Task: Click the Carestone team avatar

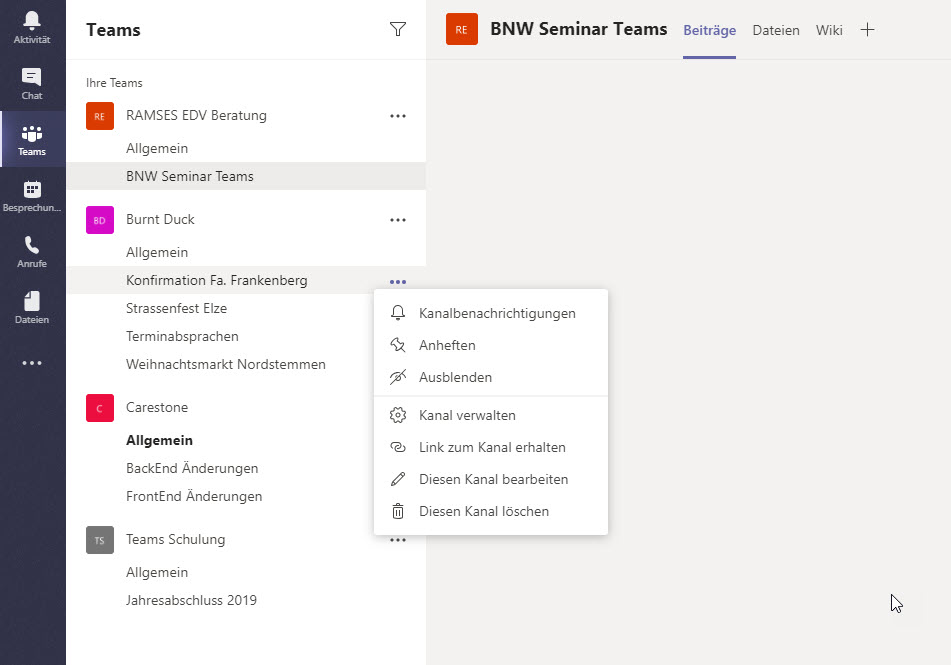Action: click(99, 408)
